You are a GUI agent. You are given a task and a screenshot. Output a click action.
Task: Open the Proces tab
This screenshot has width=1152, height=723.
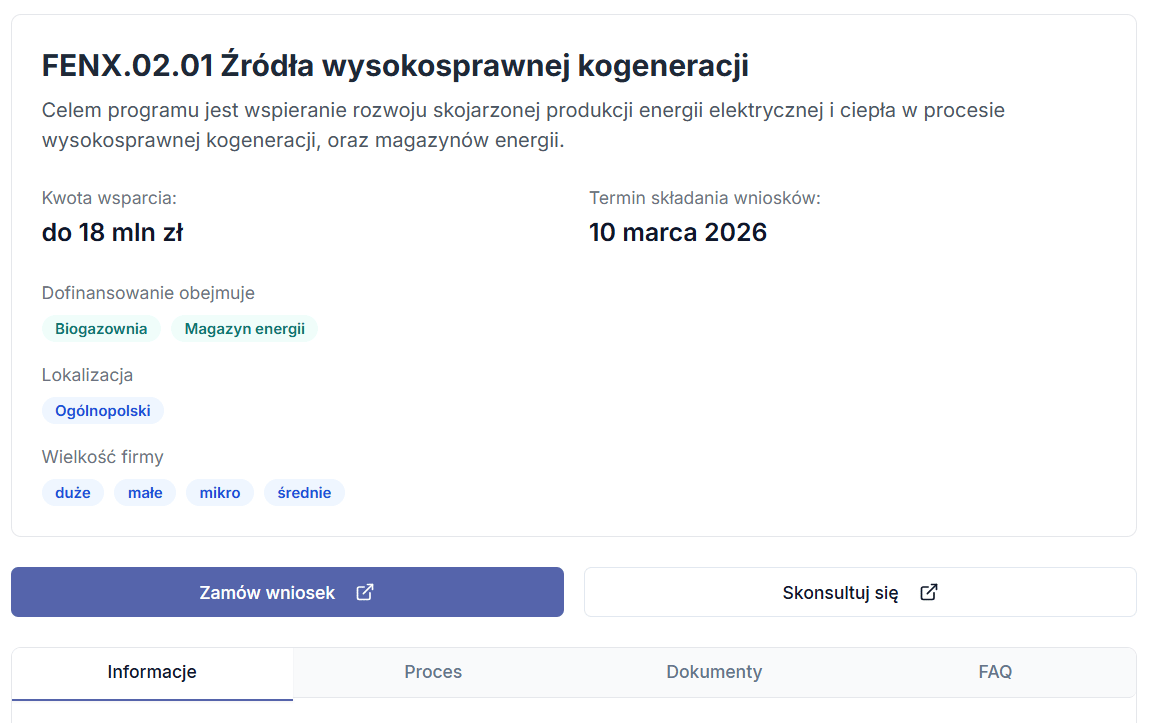(x=433, y=672)
